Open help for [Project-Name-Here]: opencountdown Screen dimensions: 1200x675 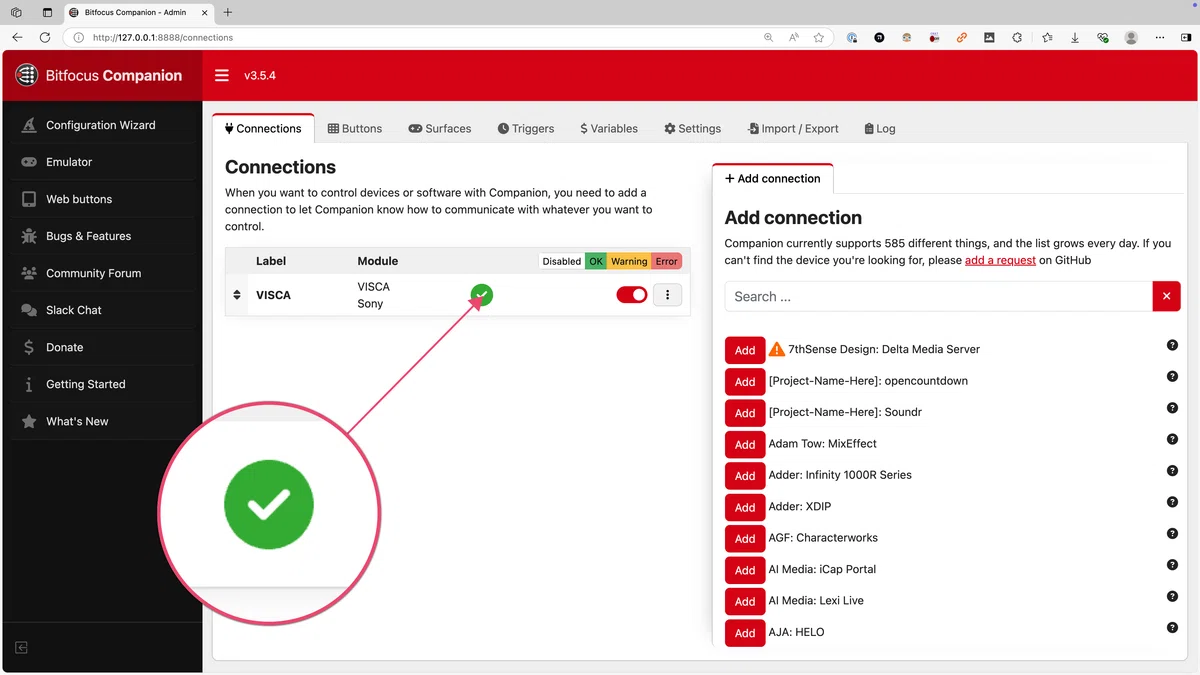(x=1172, y=376)
